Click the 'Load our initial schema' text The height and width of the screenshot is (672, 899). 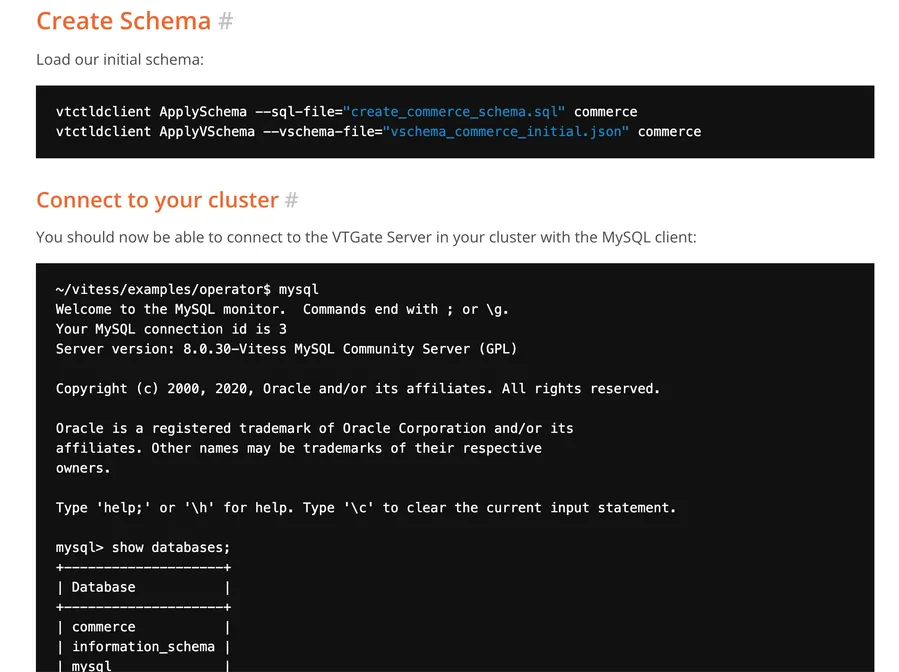click(x=120, y=59)
